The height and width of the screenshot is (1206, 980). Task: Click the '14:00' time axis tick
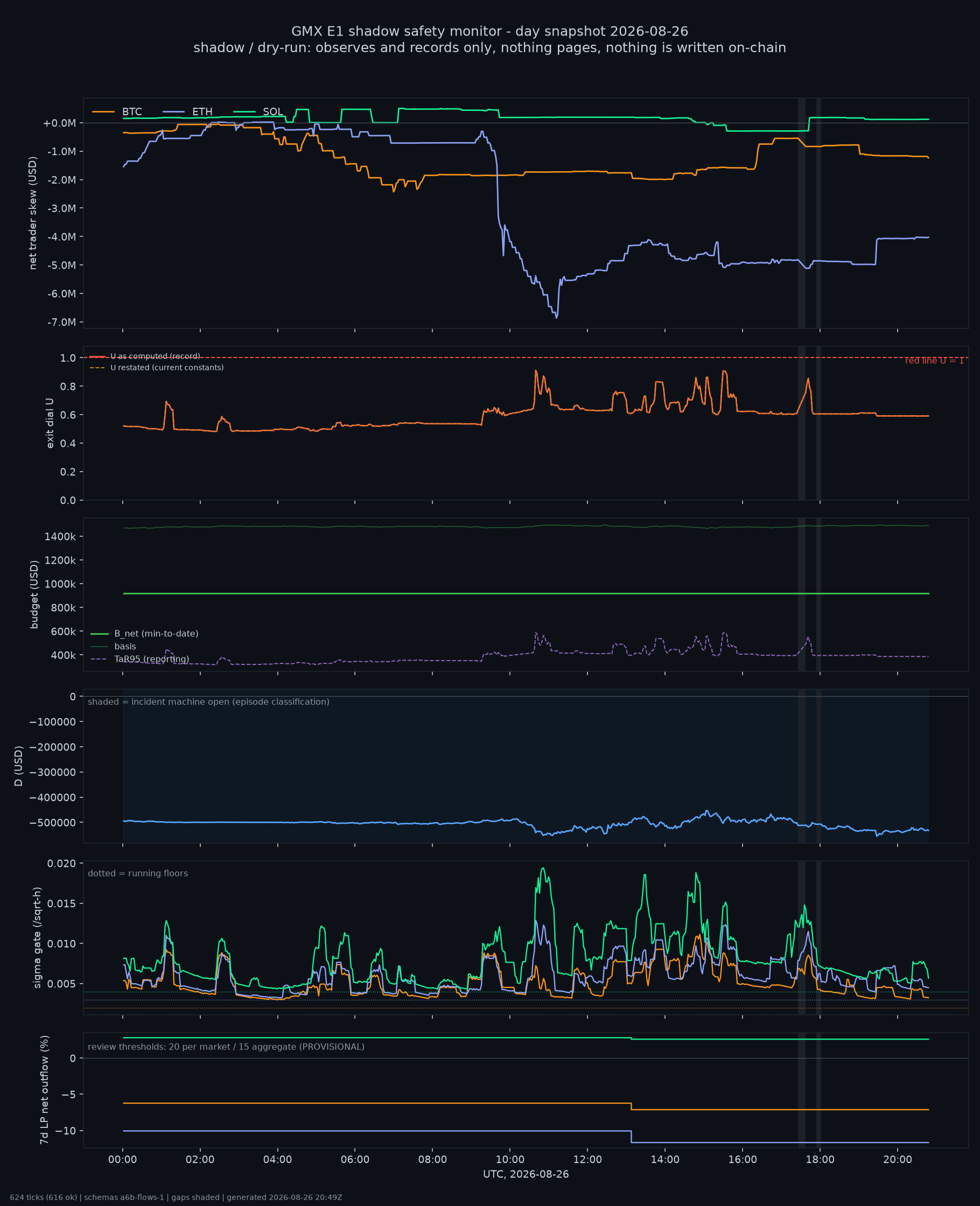tap(665, 1160)
